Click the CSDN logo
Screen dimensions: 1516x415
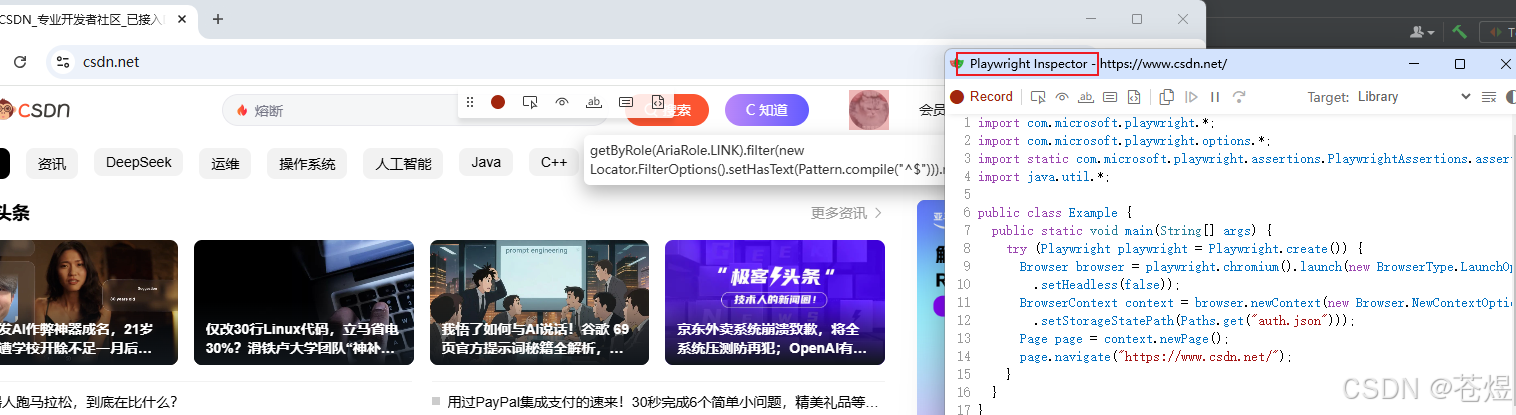[x=35, y=110]
